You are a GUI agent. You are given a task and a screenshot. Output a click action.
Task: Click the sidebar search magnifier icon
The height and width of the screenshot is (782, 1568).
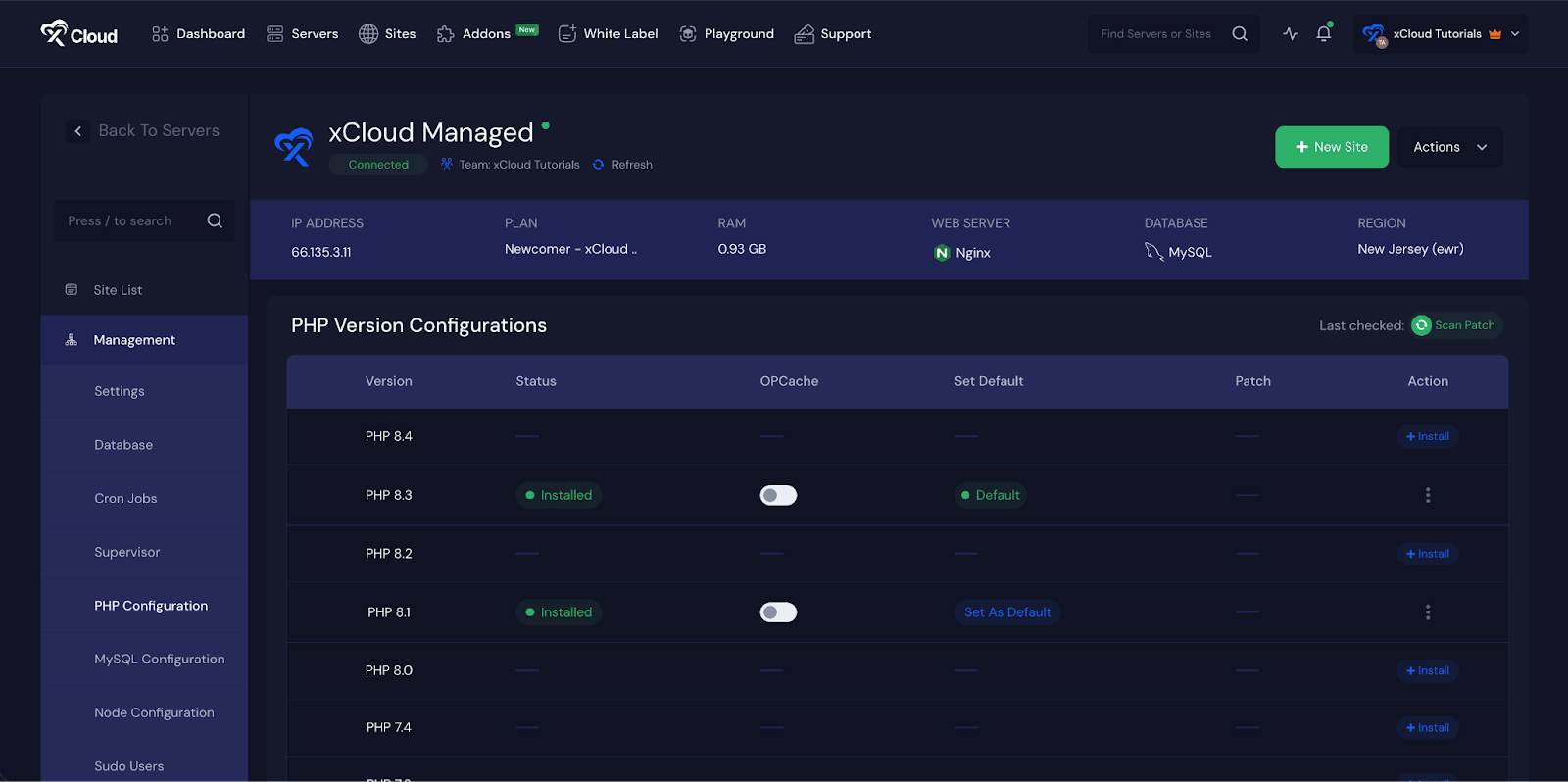click(x=215, y=221)
